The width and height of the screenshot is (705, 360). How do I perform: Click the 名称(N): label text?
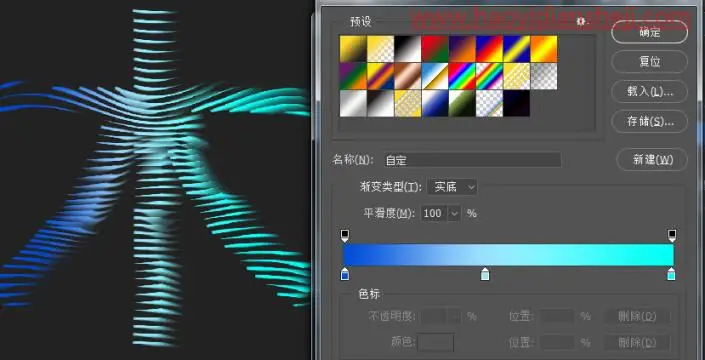pos(353,160)
